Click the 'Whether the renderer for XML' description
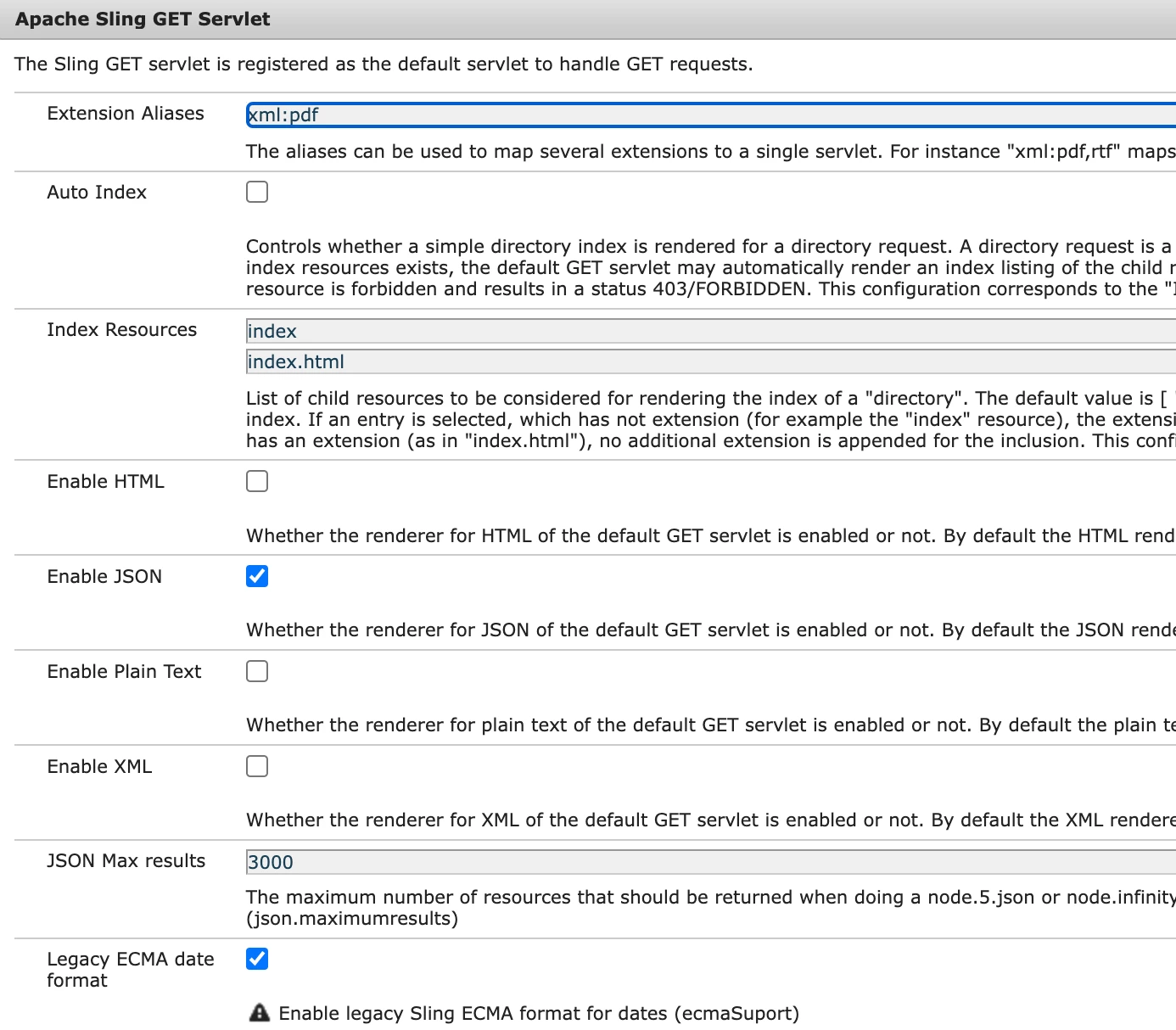 click(711, 820)
